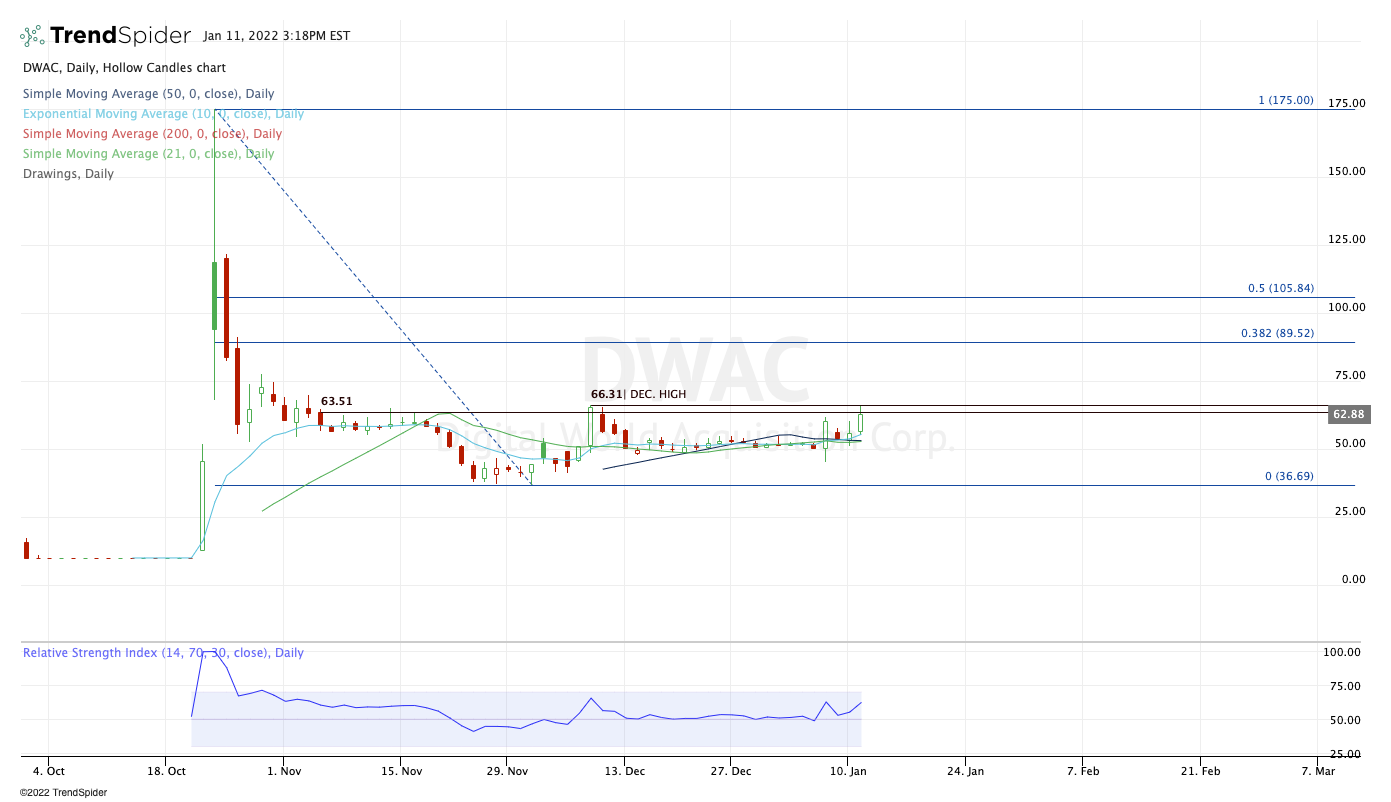Screen dimensions: 1391x802
Task: Click the 29. Nov date label
Action: coord(507,771)
